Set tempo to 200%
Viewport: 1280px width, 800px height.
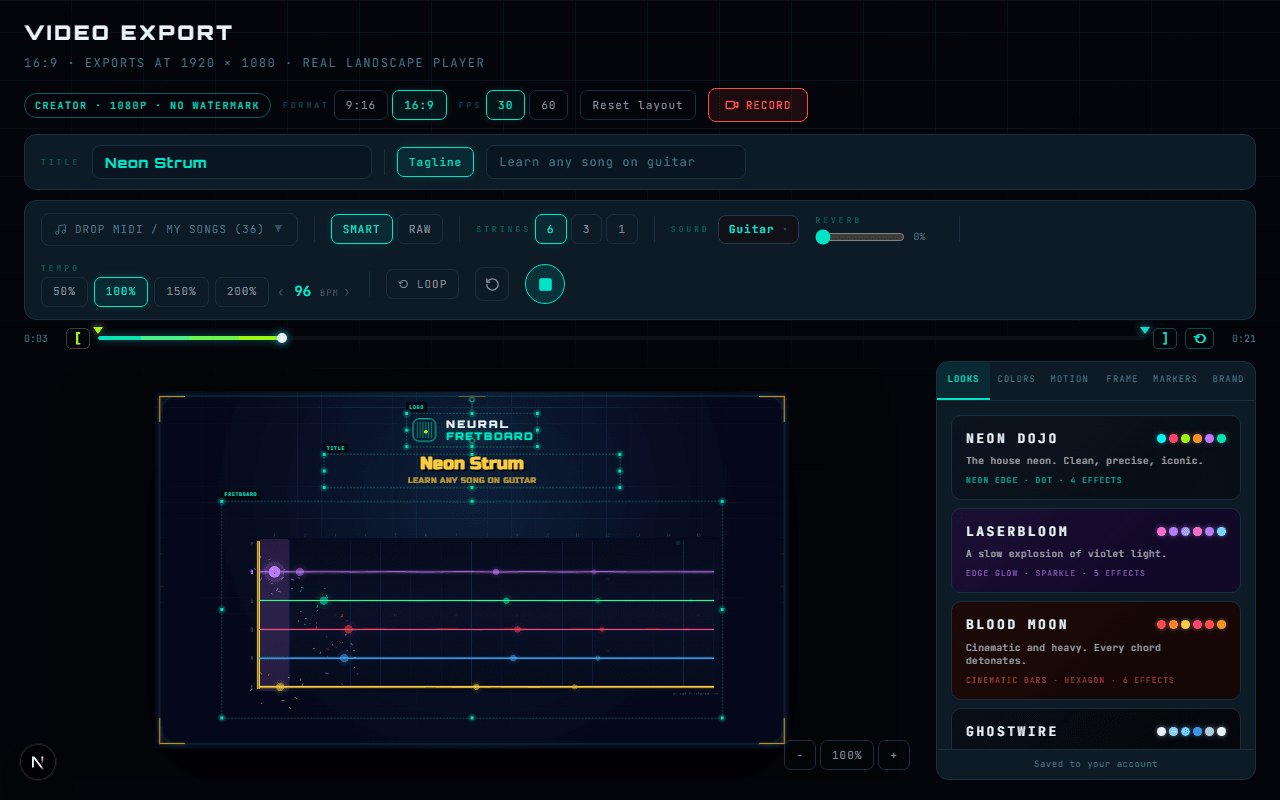coord(242,292)
